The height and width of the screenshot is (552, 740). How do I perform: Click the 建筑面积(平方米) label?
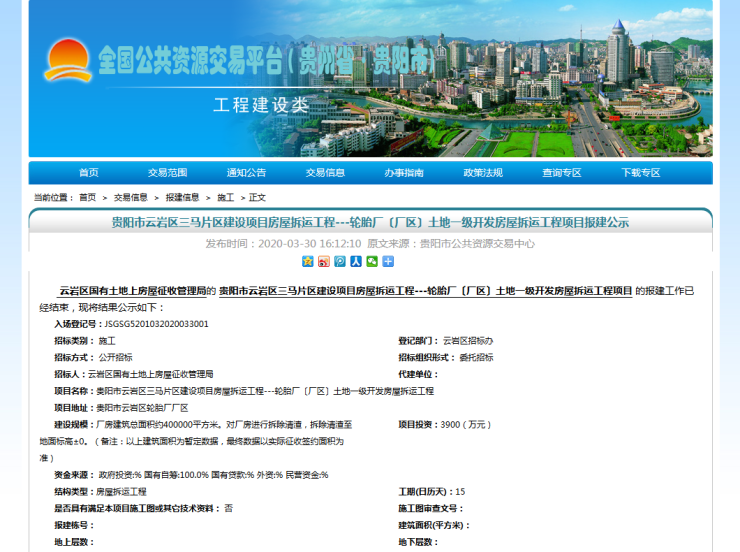pyautogui.click(x=434, y=525)
